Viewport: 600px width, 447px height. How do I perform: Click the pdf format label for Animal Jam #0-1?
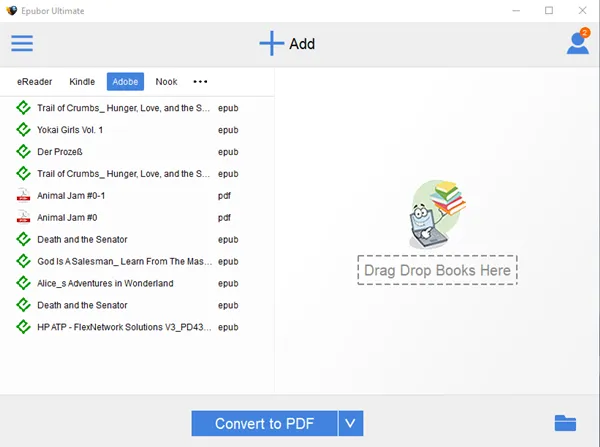224,196
